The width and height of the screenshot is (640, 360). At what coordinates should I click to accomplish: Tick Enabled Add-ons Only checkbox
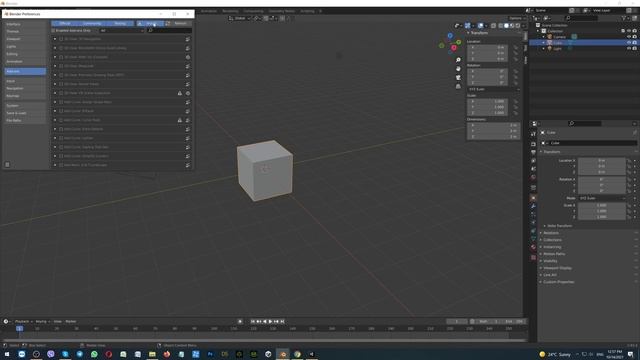(x=53, y=31)
